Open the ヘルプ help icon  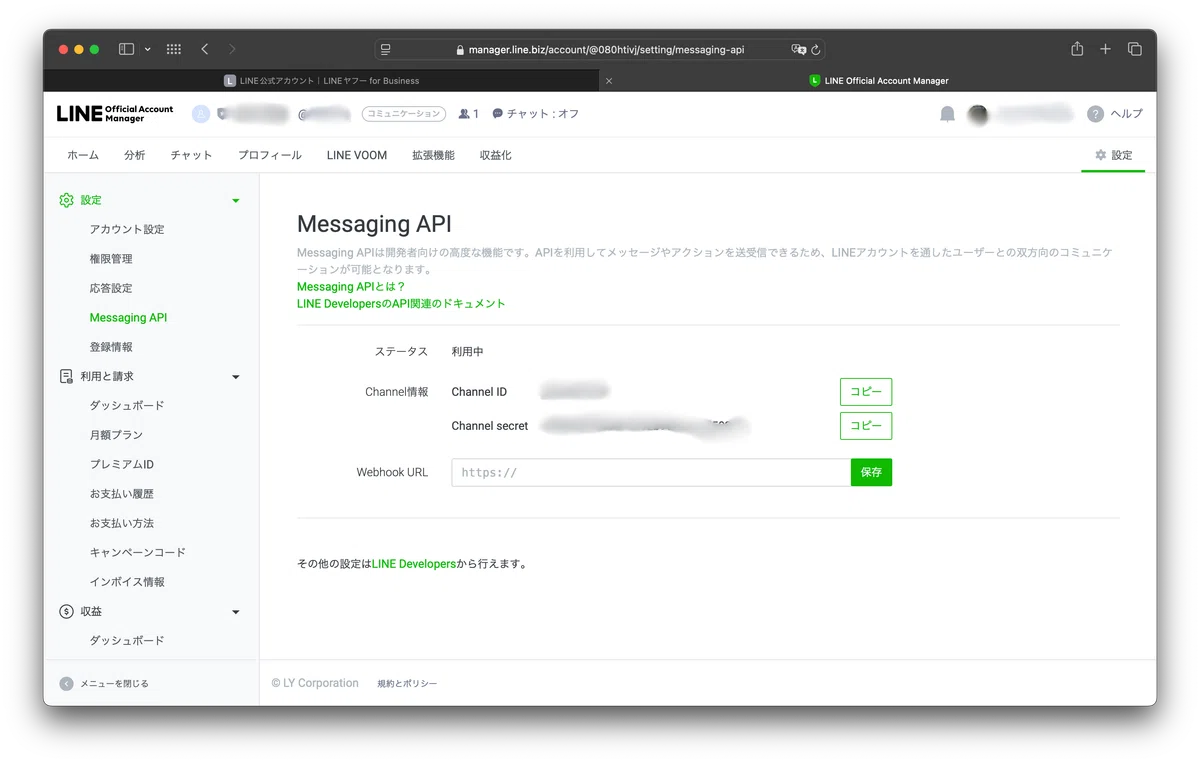1095,114
